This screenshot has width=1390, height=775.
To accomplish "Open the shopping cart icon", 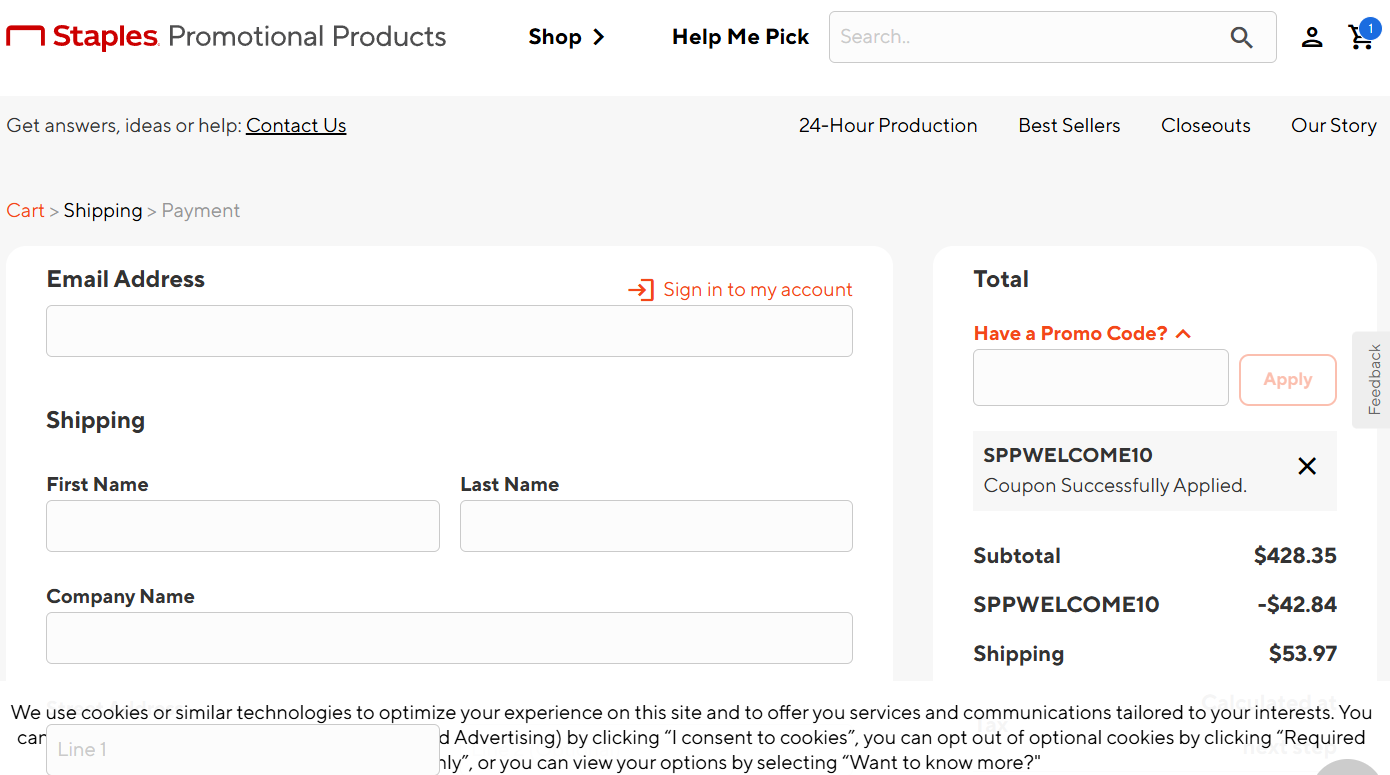I will (x=1360, y=38).
